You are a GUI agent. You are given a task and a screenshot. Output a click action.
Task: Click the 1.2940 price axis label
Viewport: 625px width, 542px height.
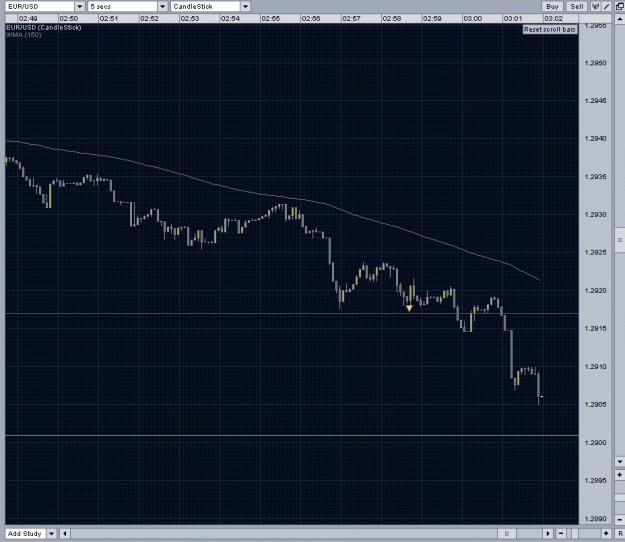click(596, 139)
